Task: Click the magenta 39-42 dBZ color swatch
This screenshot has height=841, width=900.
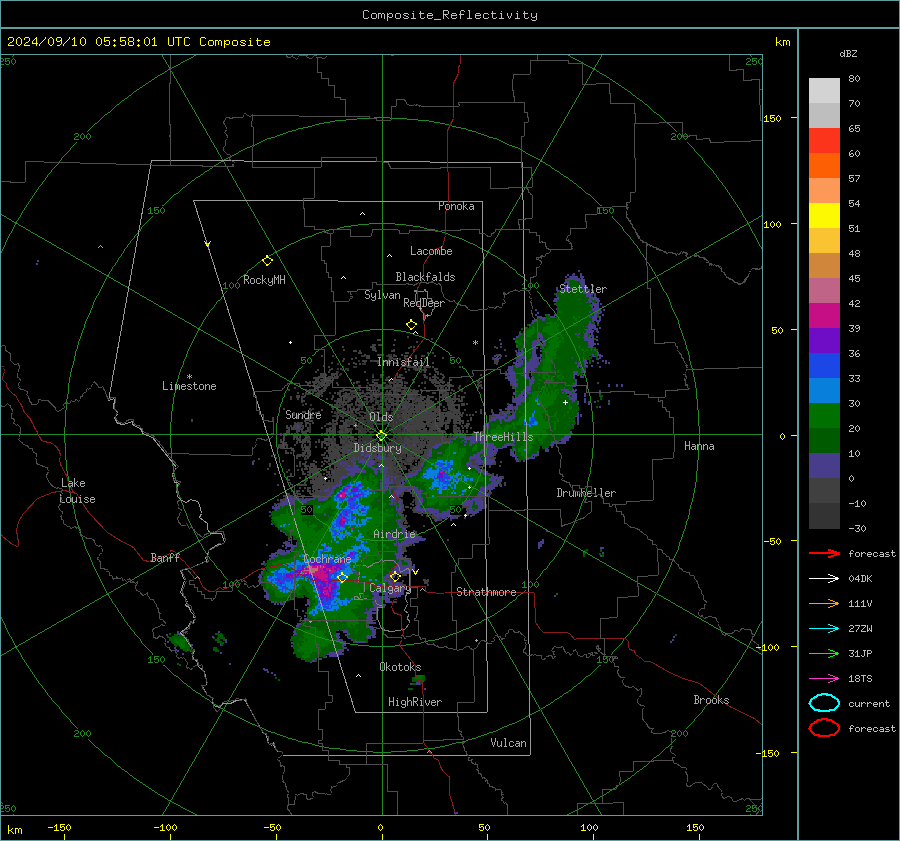Action: tap(824, 316)
